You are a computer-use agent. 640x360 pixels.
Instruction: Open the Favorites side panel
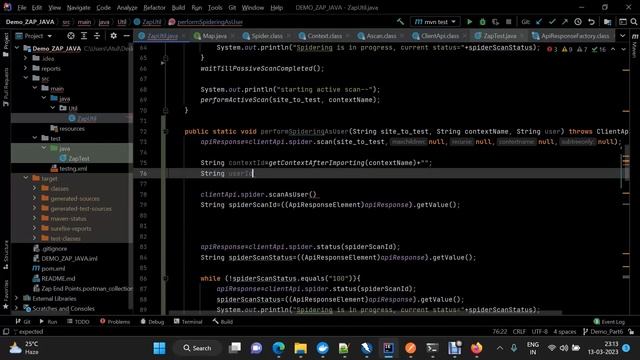[6, 295]
